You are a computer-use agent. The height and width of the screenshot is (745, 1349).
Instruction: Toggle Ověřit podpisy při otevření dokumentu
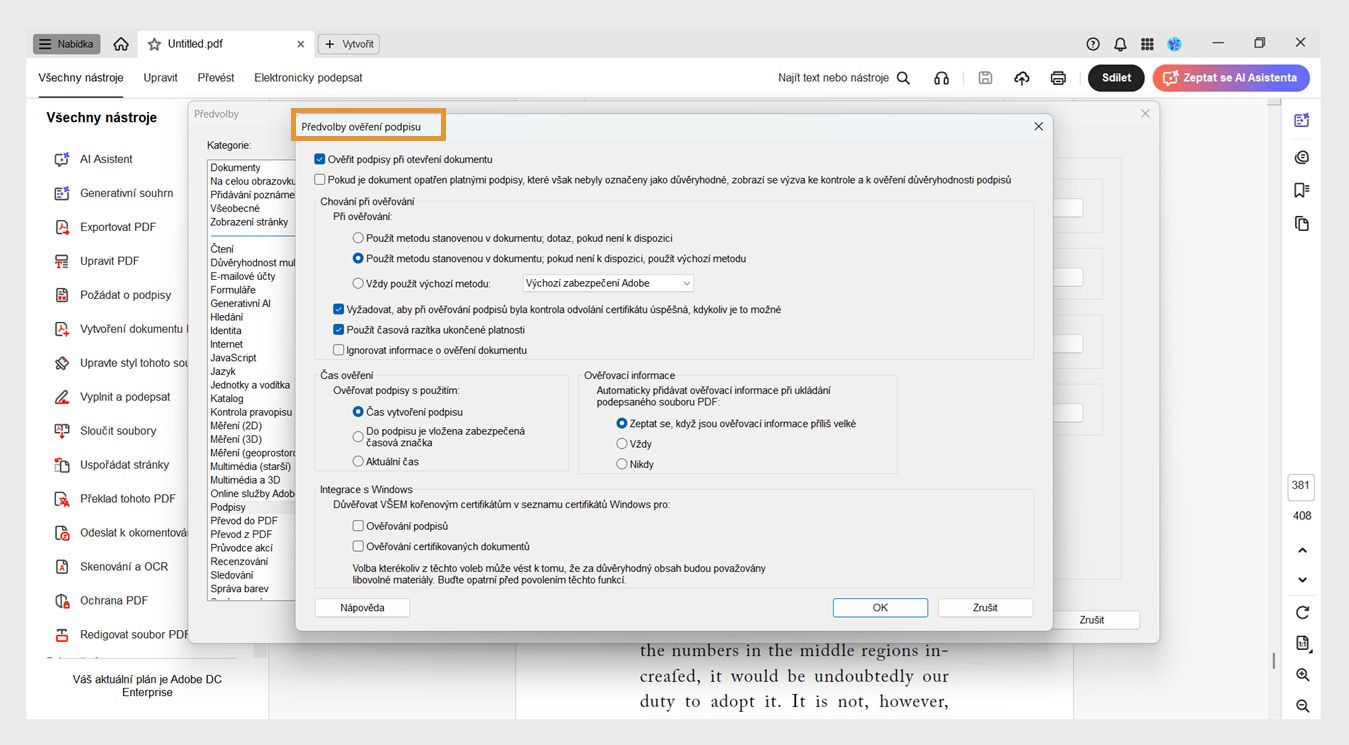(320, 159)
